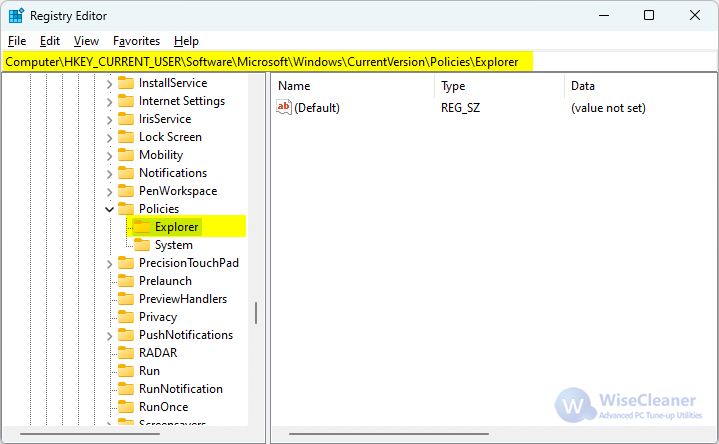This screenshot has height=444, width=719.
Task: Expand the Internet Settings key
Action: coord(109,102)
